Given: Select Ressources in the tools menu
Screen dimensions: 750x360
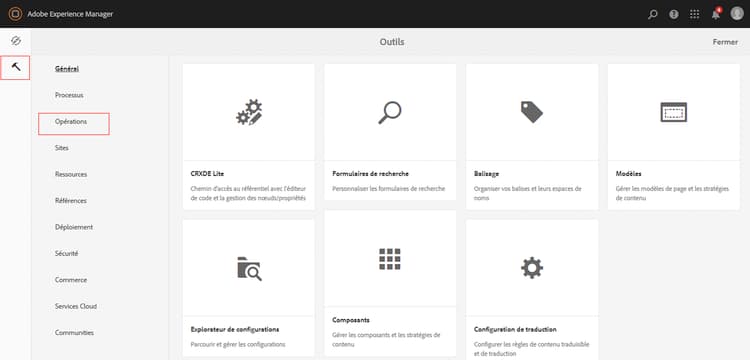Looking at the screenshot, I should 71,175.
